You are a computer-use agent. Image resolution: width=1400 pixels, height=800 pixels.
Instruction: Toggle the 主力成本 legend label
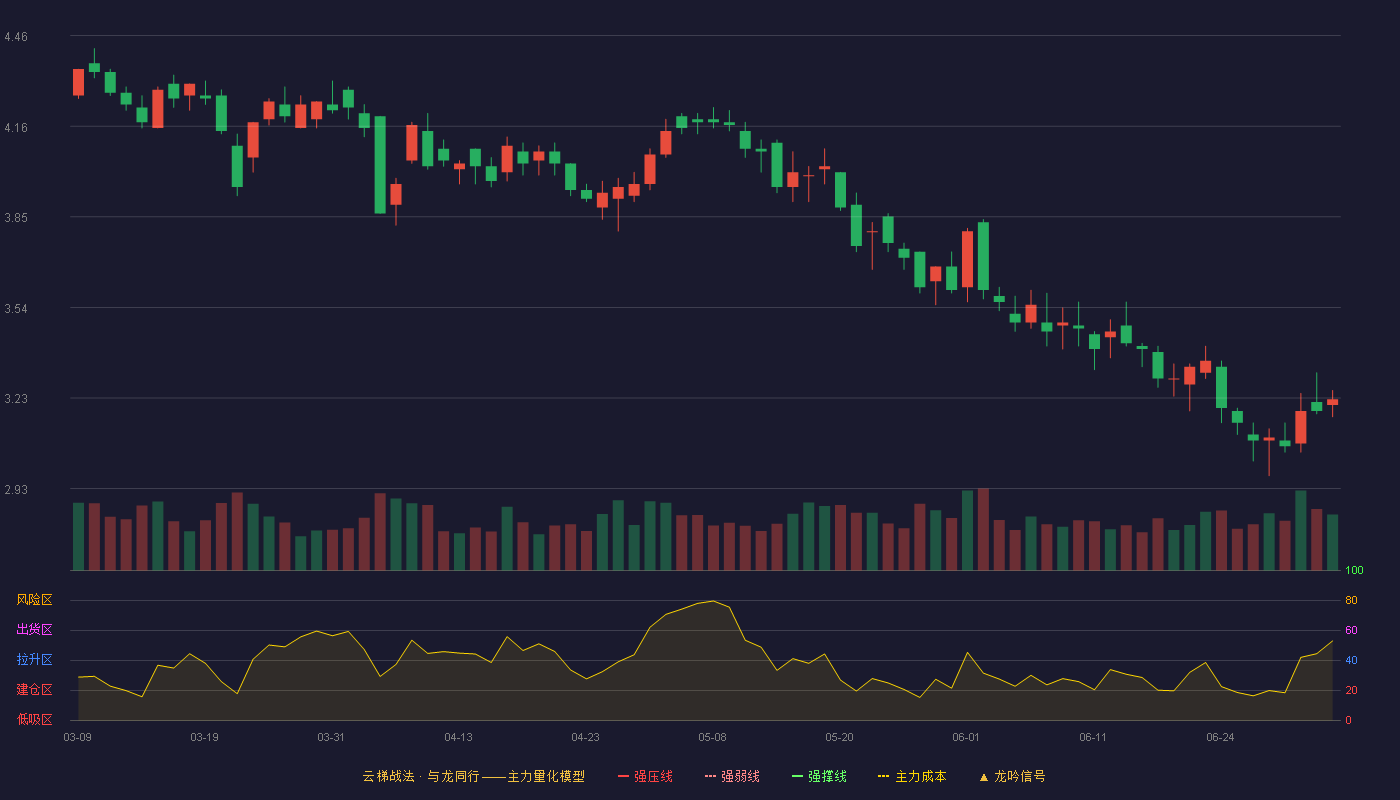click(x=920, y=776)
